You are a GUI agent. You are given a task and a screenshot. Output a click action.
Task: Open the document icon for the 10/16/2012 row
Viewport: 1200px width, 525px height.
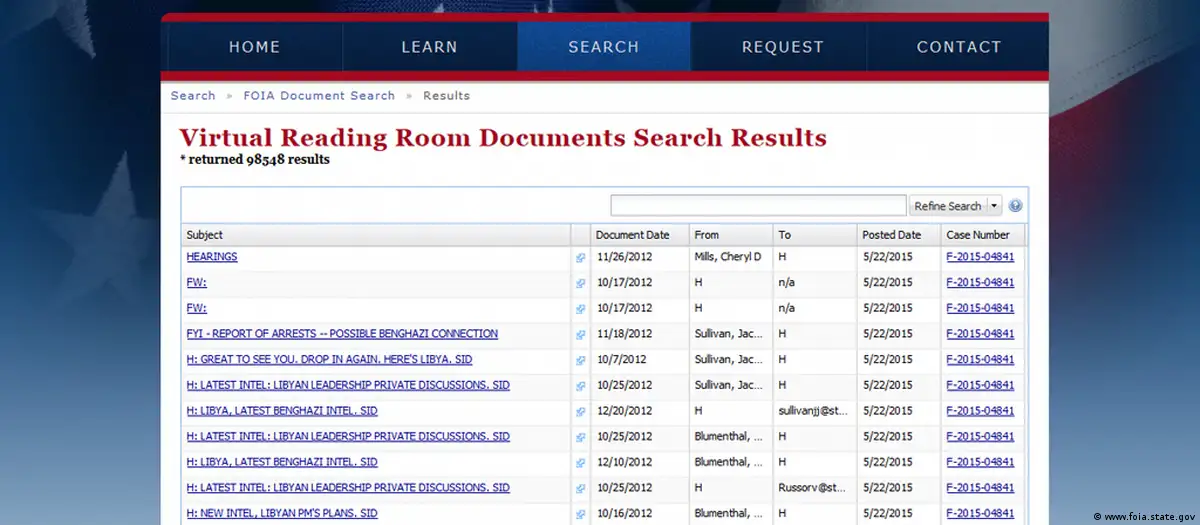coord(580,514)
